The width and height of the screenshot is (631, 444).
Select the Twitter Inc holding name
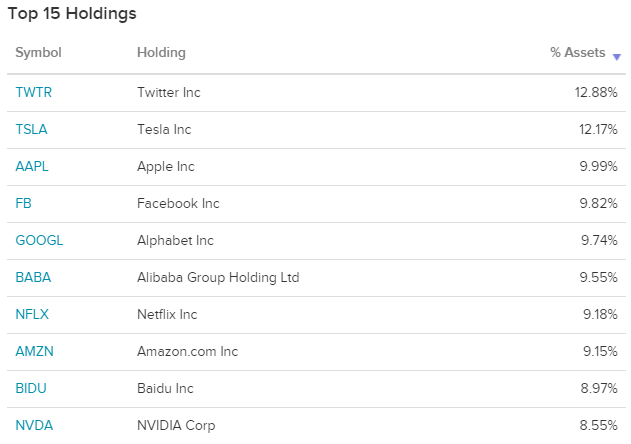click(169, 92)
